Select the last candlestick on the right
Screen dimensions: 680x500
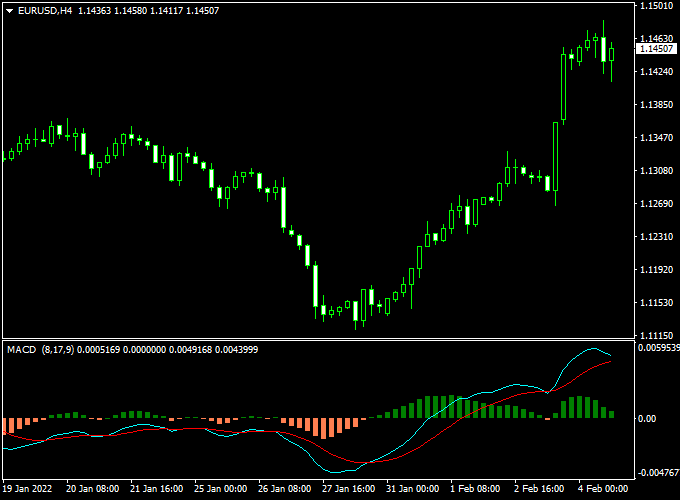[x=611, y=55]
